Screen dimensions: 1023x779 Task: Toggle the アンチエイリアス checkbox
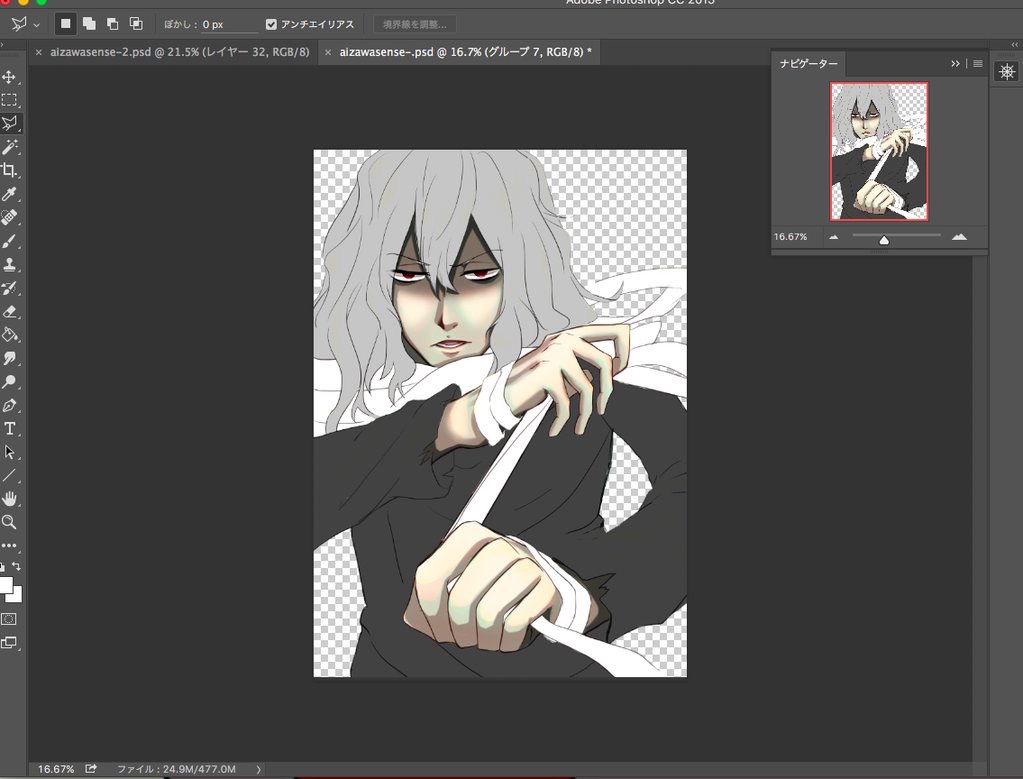tap(272, 24)
